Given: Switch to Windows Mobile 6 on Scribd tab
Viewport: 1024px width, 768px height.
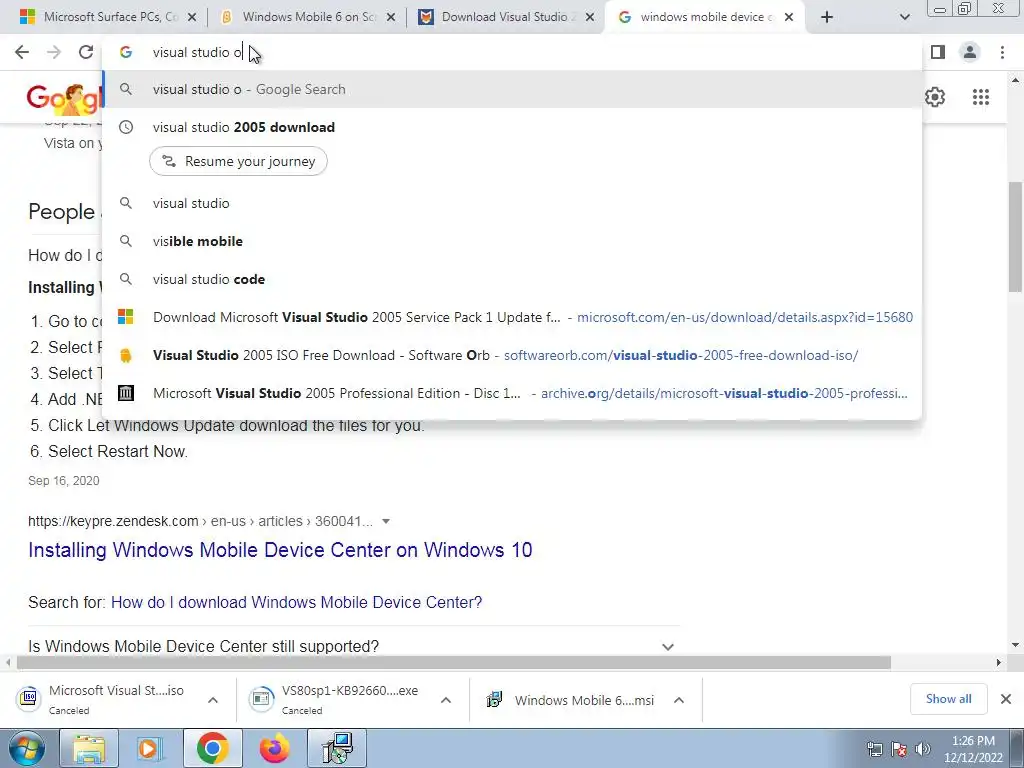Looking at the screenshot, I should 308,17.
